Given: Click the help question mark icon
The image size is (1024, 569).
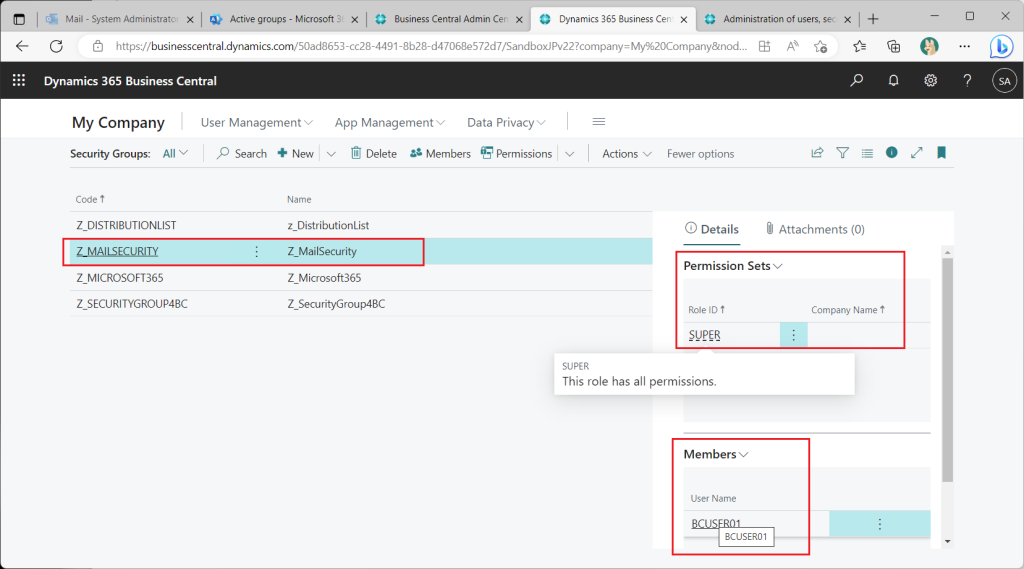Looking at the screenshot, I should [967, 81].
